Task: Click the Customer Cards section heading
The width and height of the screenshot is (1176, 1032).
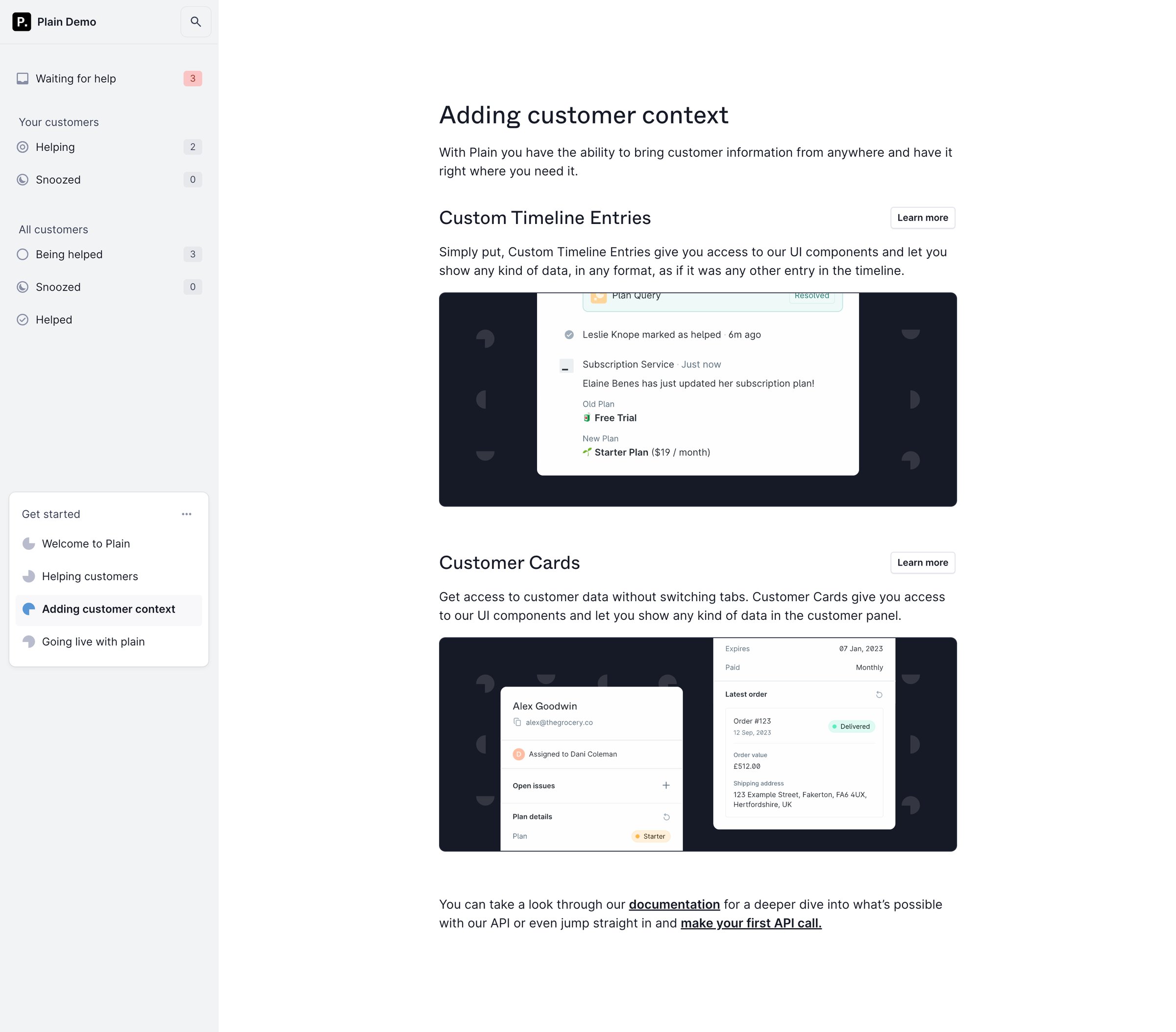Action: tap(509, 563)
